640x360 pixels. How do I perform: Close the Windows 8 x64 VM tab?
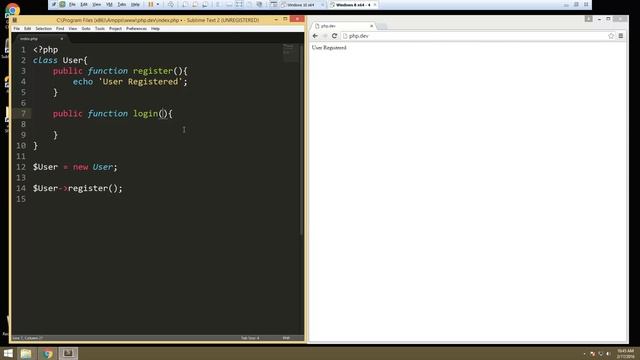pos(375,5)
